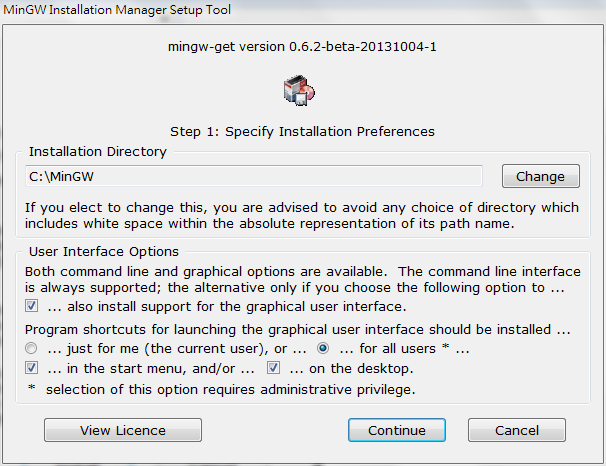Select 'just for me' radio option

(x=31, y=348)
